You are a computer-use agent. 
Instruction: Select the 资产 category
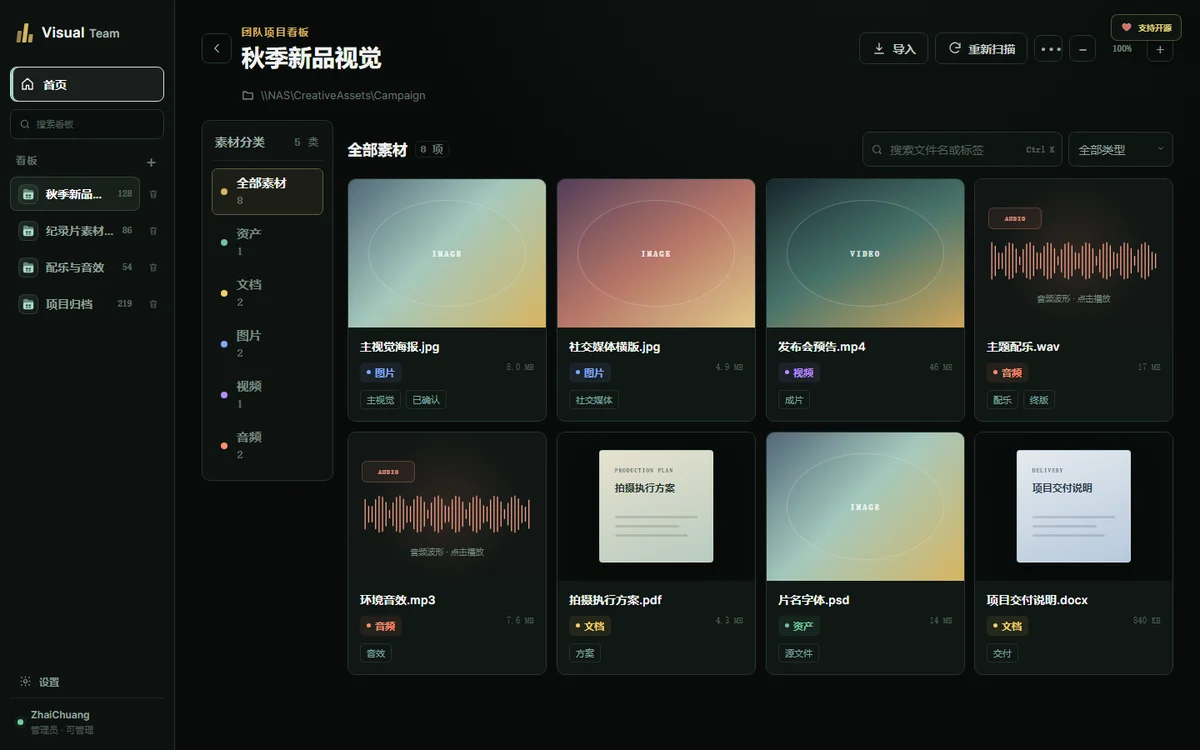pyautogui.click(x=267, y=242)
